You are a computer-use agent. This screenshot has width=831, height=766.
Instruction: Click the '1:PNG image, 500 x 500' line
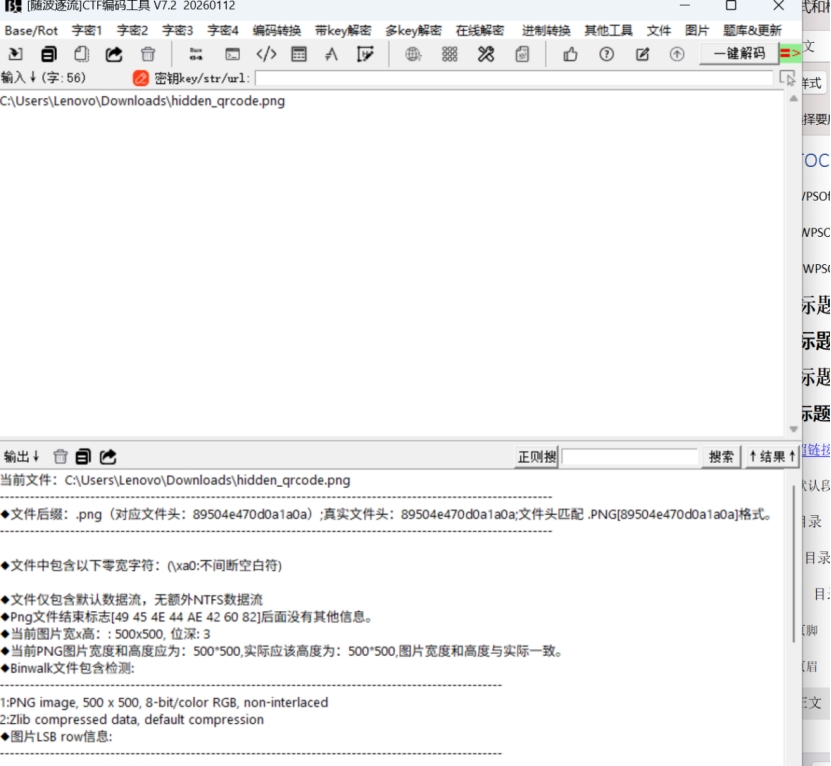tap(164, 702)
